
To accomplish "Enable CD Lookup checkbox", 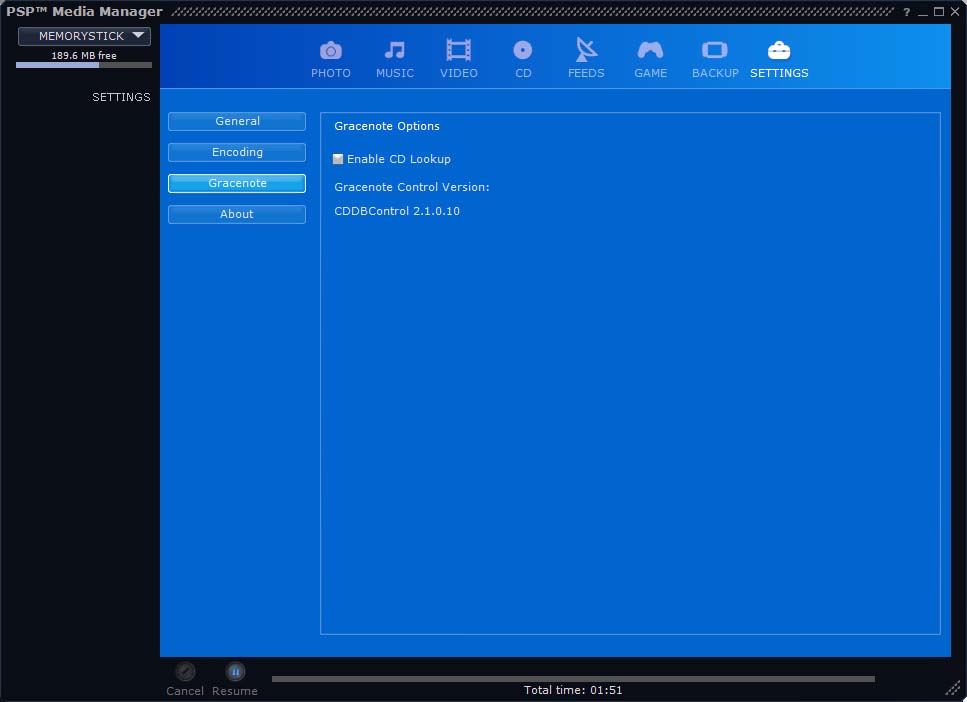I will [x=338, y=159].
